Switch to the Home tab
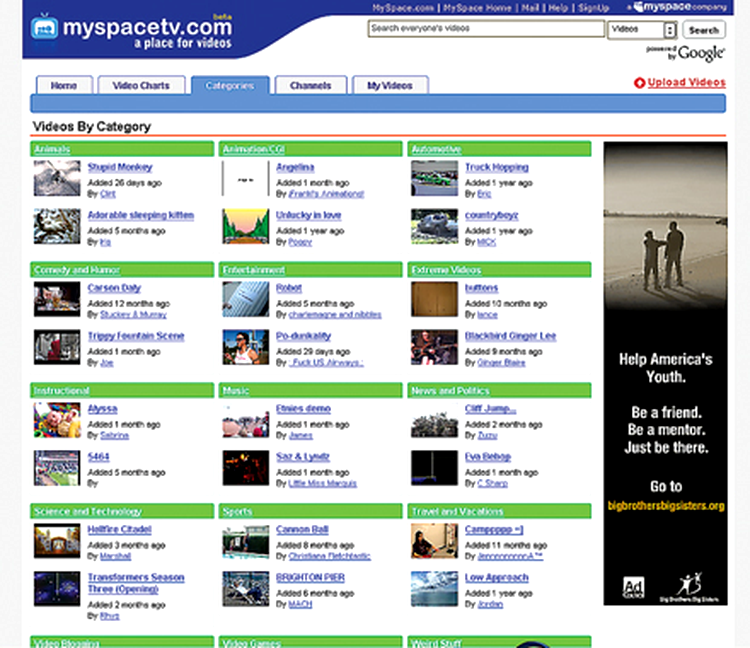Image resolution: width=750 pixels, height=648 pixels. [x=64, y=85]
